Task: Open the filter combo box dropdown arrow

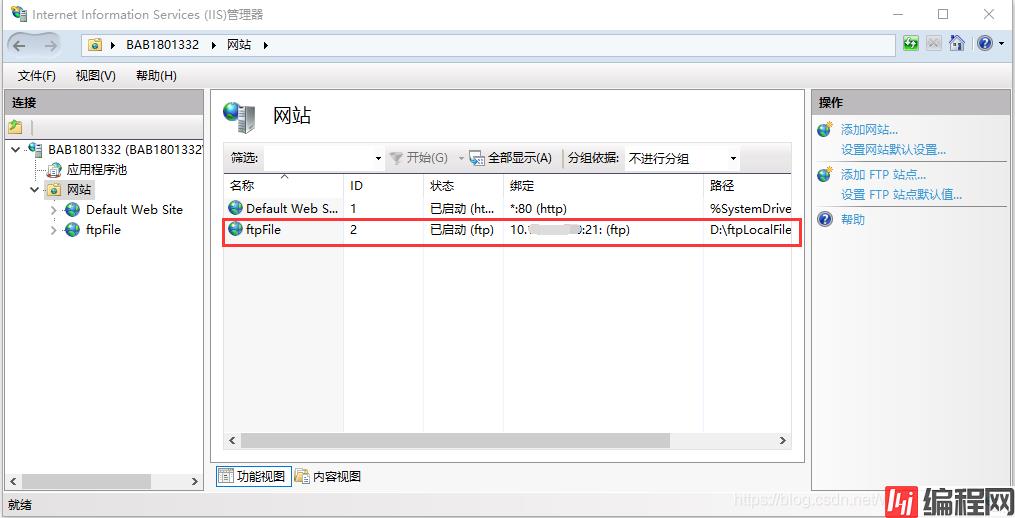Action: coord(378,158)
